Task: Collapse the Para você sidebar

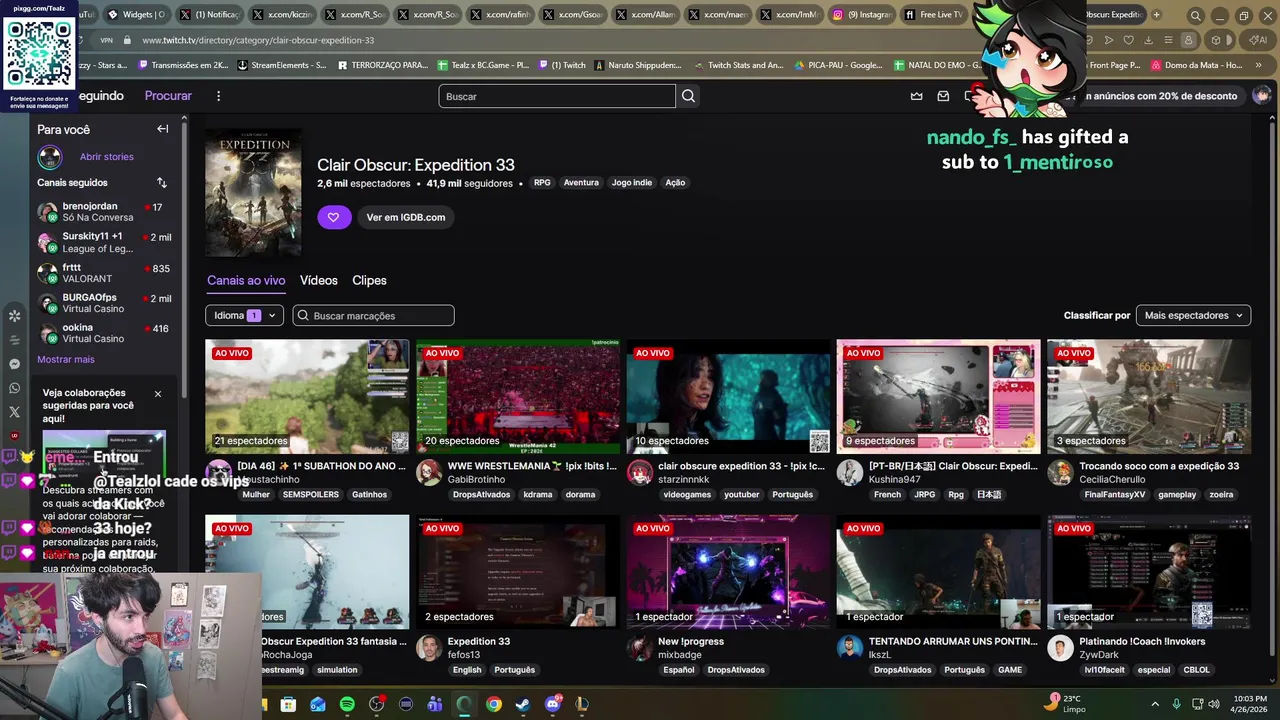Action: [162, 129]
